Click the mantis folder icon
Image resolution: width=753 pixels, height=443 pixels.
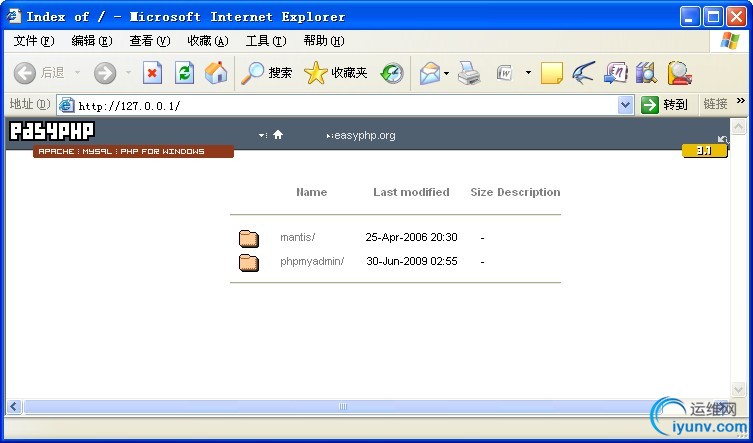pyautogui.click(x=249, y=238)
